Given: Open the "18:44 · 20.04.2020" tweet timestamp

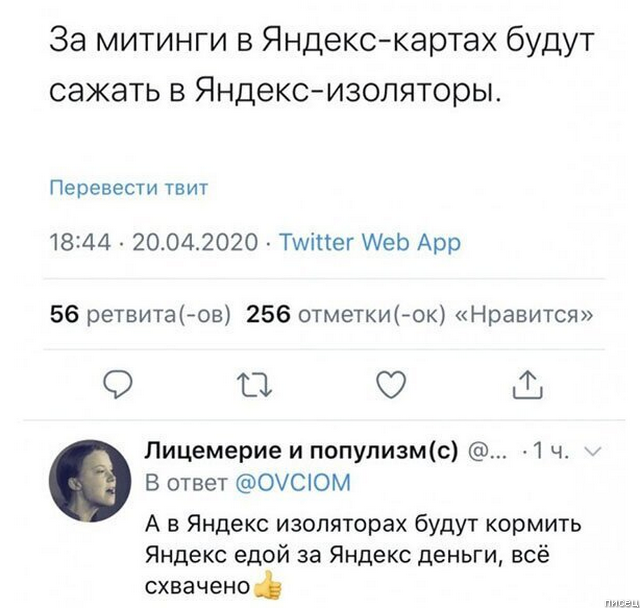Looking at the screenshot, I should pos(154,243).
